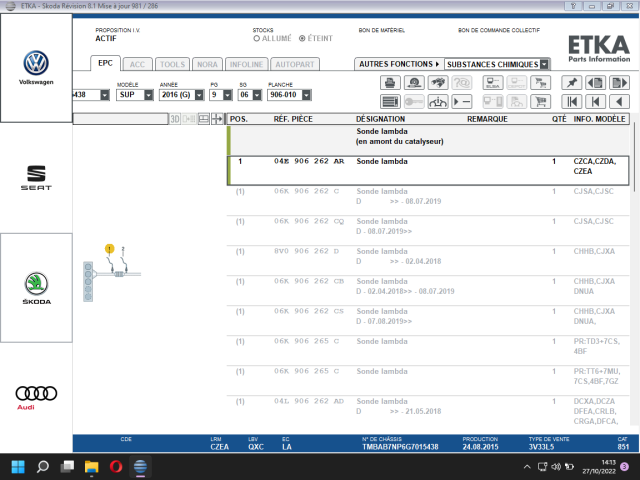Click the print icon in toolbar
The height and width of the screenshot is (480, 640).
click(x=390, y=83)
